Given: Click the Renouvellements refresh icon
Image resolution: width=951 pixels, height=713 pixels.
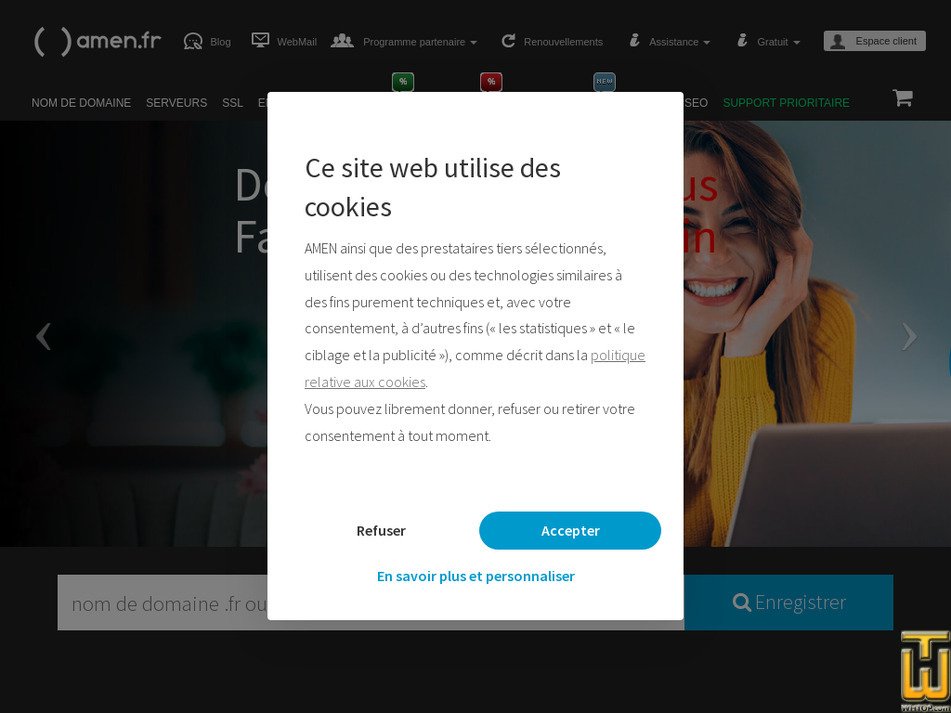Looking at the screenshot, I should click(508, 41).
